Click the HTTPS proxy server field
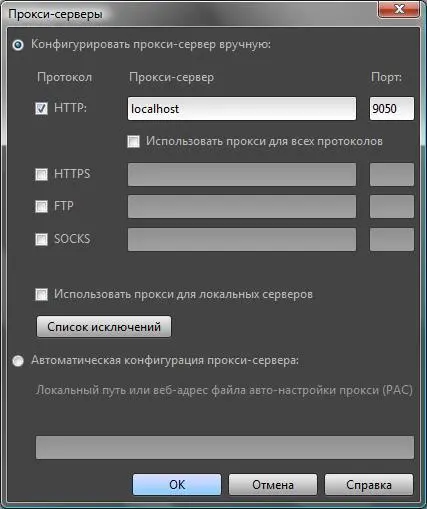The width and height of the screenshot is (427, 509). point(242,174)
